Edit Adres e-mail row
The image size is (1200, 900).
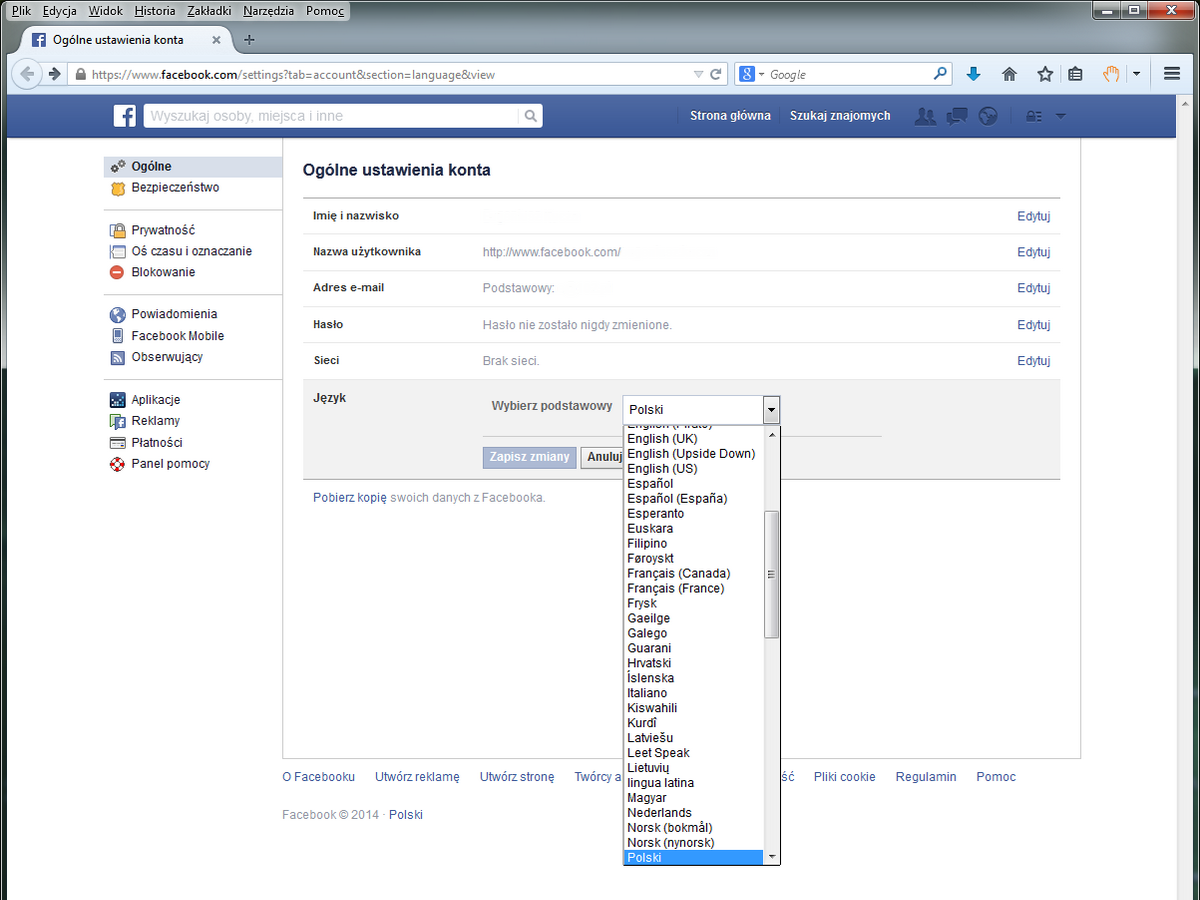pyautogui.click(x=1034, y=288)
